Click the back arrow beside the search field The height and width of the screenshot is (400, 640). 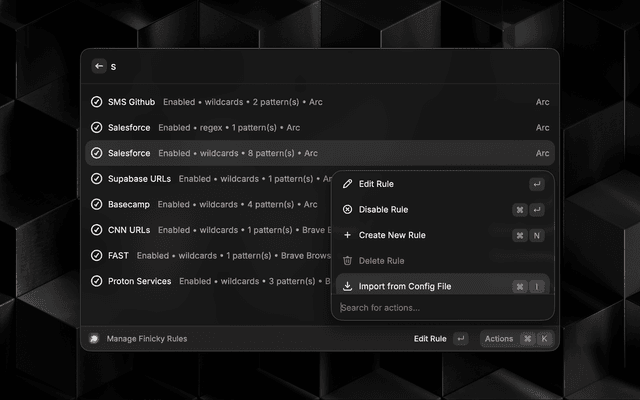click(x=99, y=66)
